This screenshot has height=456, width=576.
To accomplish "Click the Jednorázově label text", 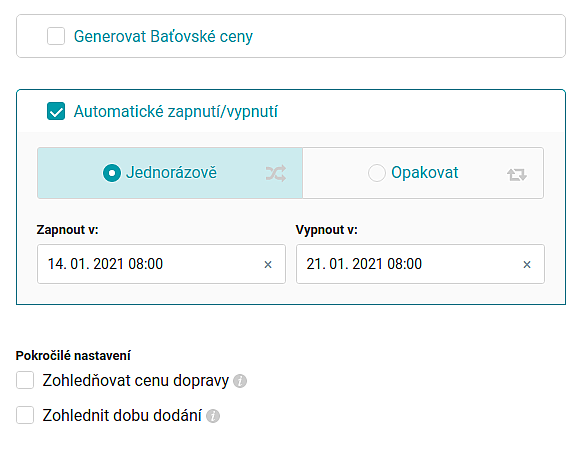I will tap(171, 172).
